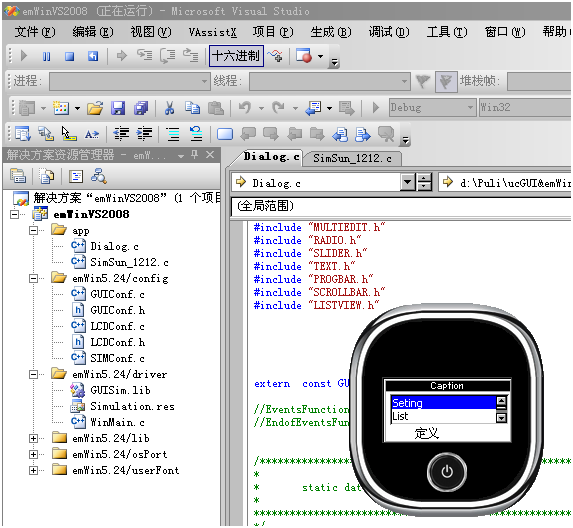Viewport: 573px width, 528px height.
Task: Open the Dialog.c file navigation dropdown
Action: [408, 182]
